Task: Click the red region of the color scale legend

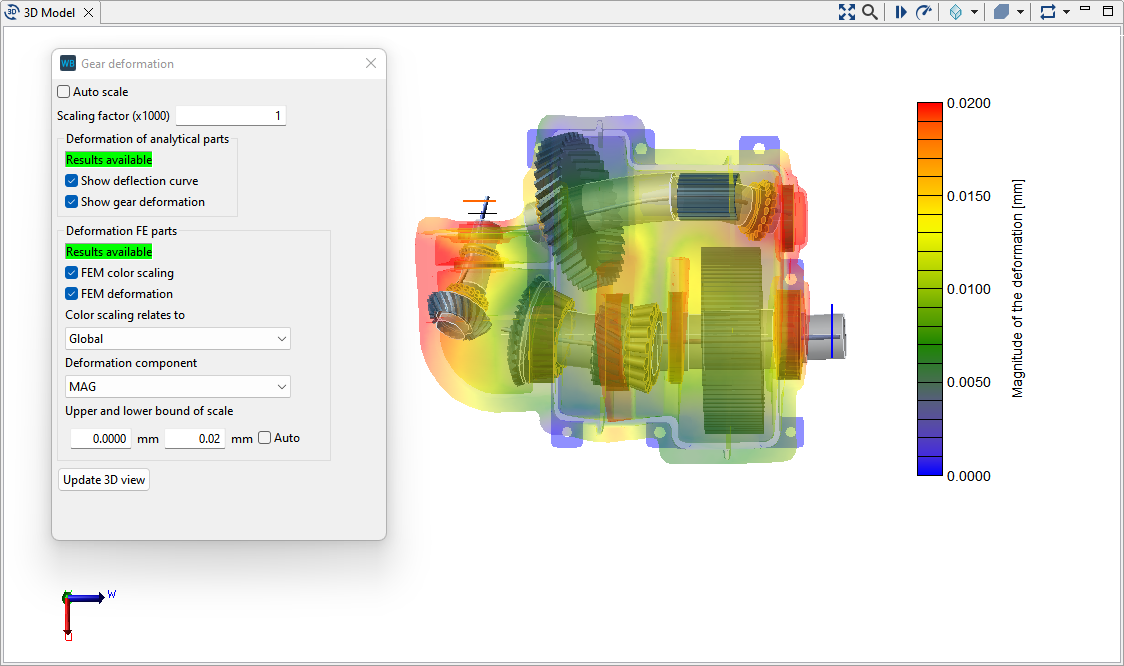Action: [x=928, y=105]
